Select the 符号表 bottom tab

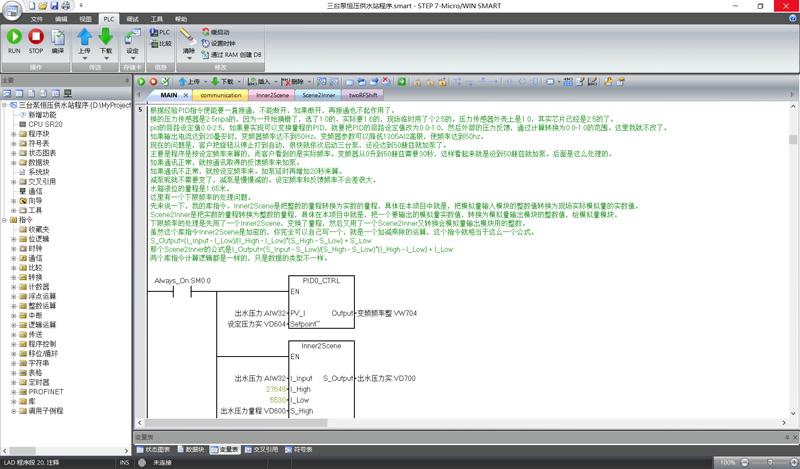pos(298,450)
